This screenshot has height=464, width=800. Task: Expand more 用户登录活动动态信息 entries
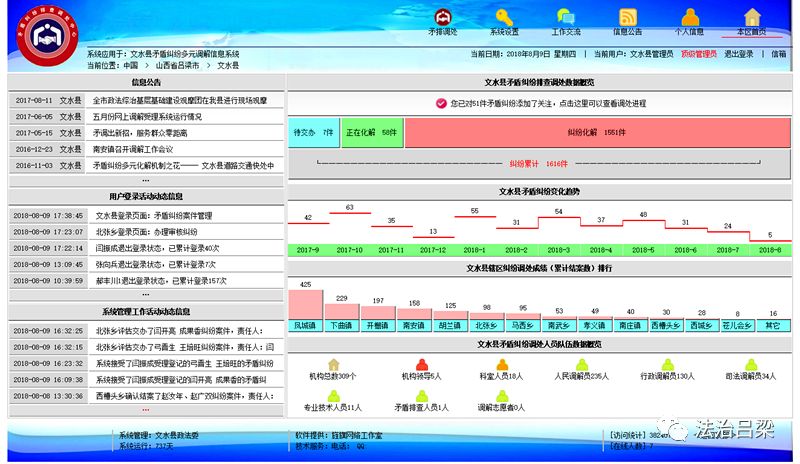145,295
